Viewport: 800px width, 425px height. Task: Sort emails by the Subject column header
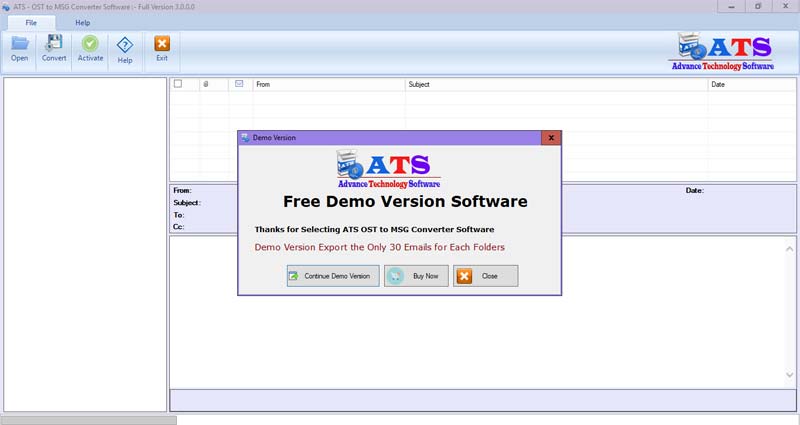[556, 84]
